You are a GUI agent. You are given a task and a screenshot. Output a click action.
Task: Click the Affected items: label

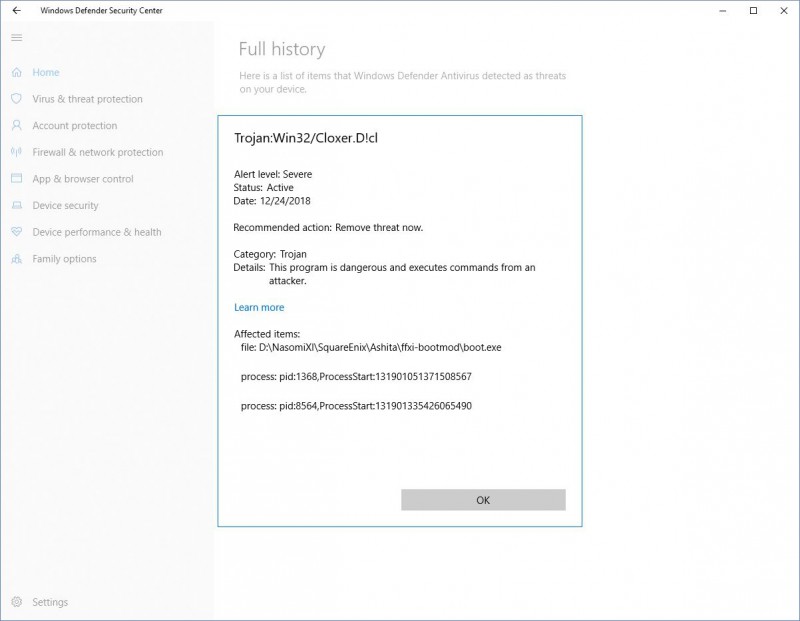click(x=267, y=334)
